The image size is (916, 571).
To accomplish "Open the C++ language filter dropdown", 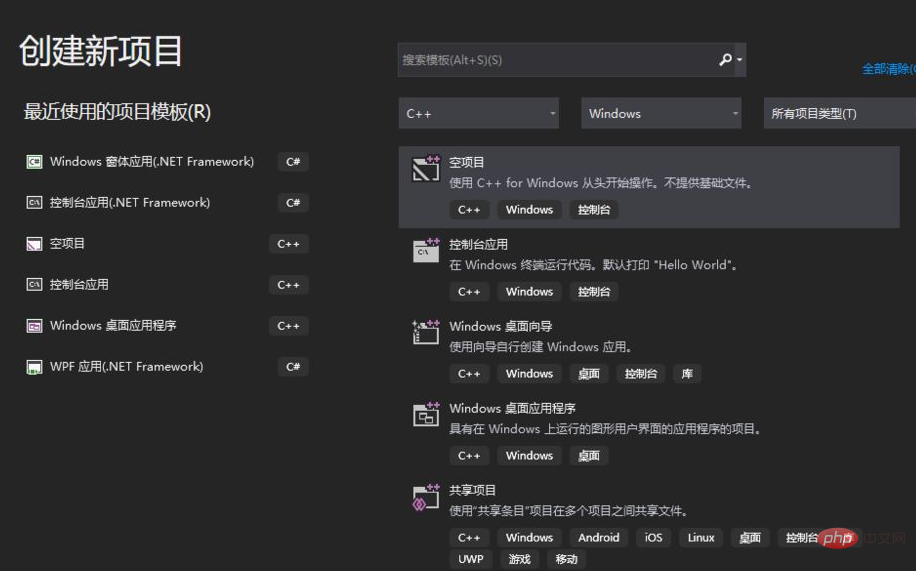I will click(x=478, y=113).
